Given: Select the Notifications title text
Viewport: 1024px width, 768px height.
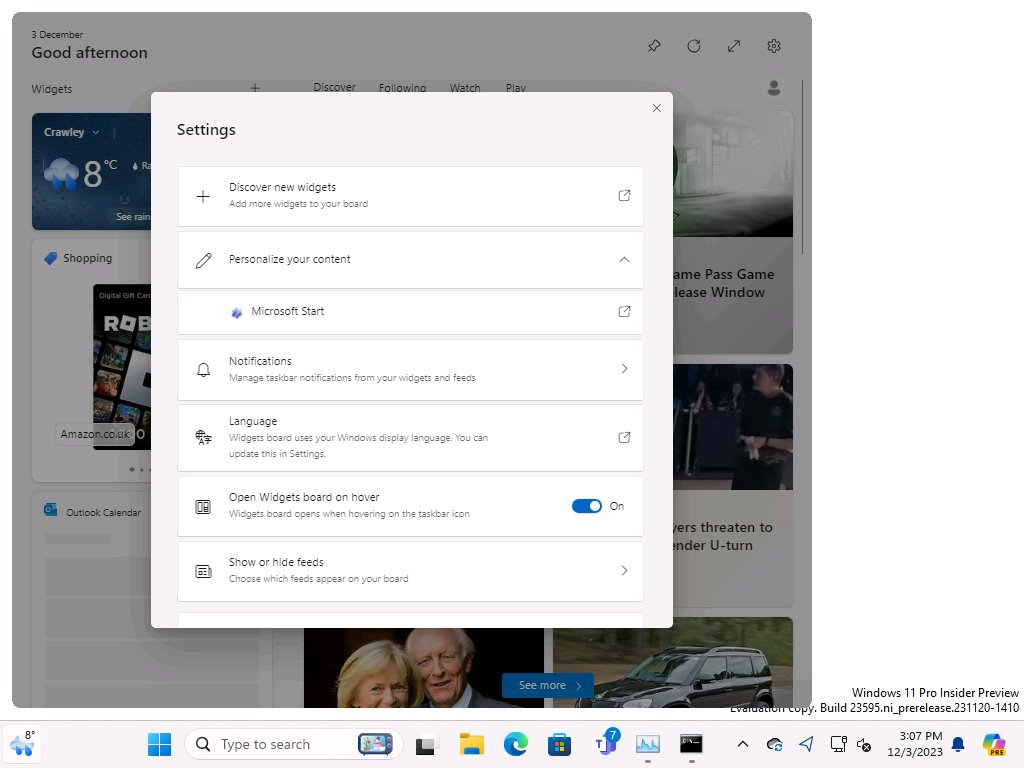Looking at the screenshot, I should tap(260, 361).
